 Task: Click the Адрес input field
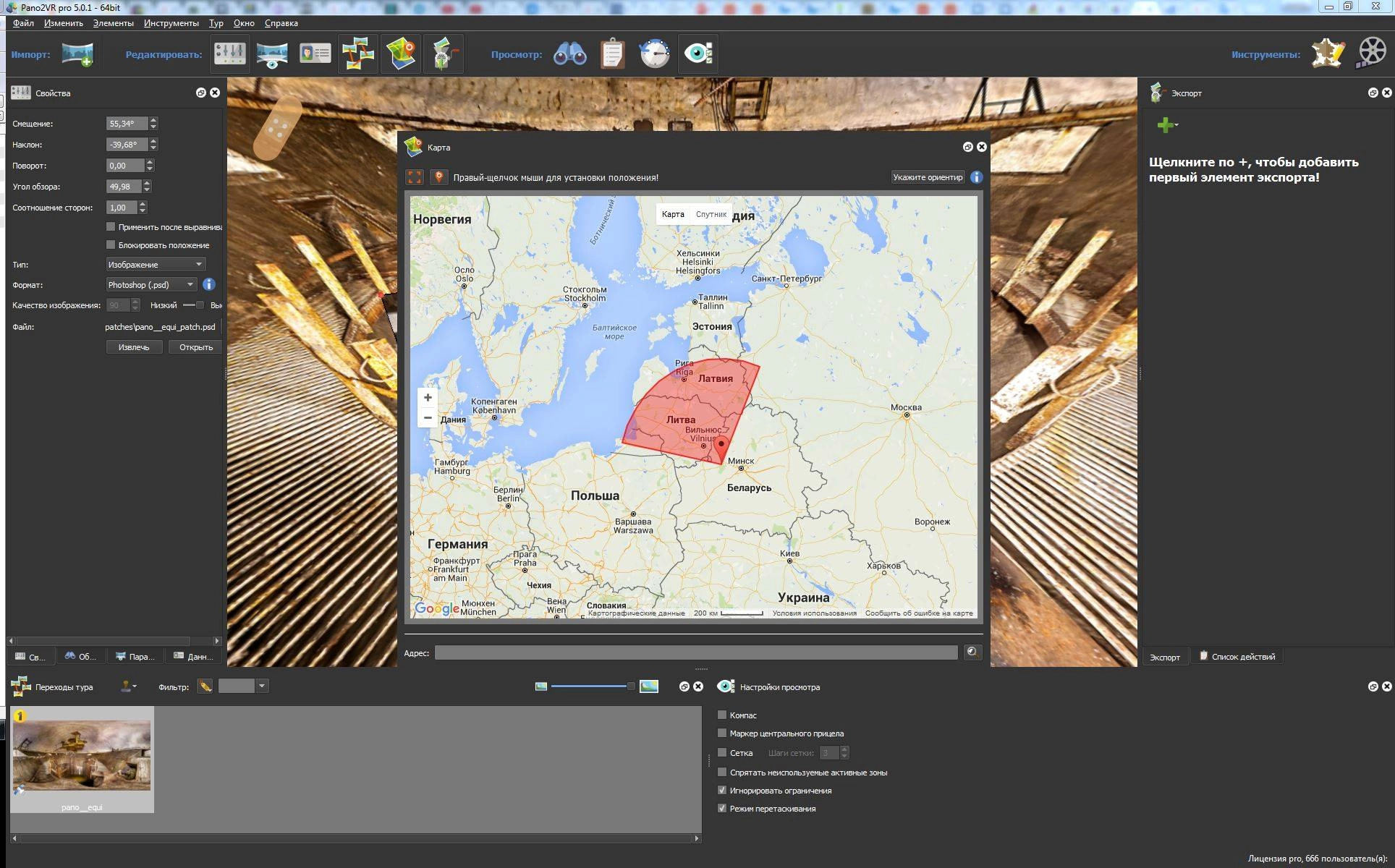[x=696, y=652]
